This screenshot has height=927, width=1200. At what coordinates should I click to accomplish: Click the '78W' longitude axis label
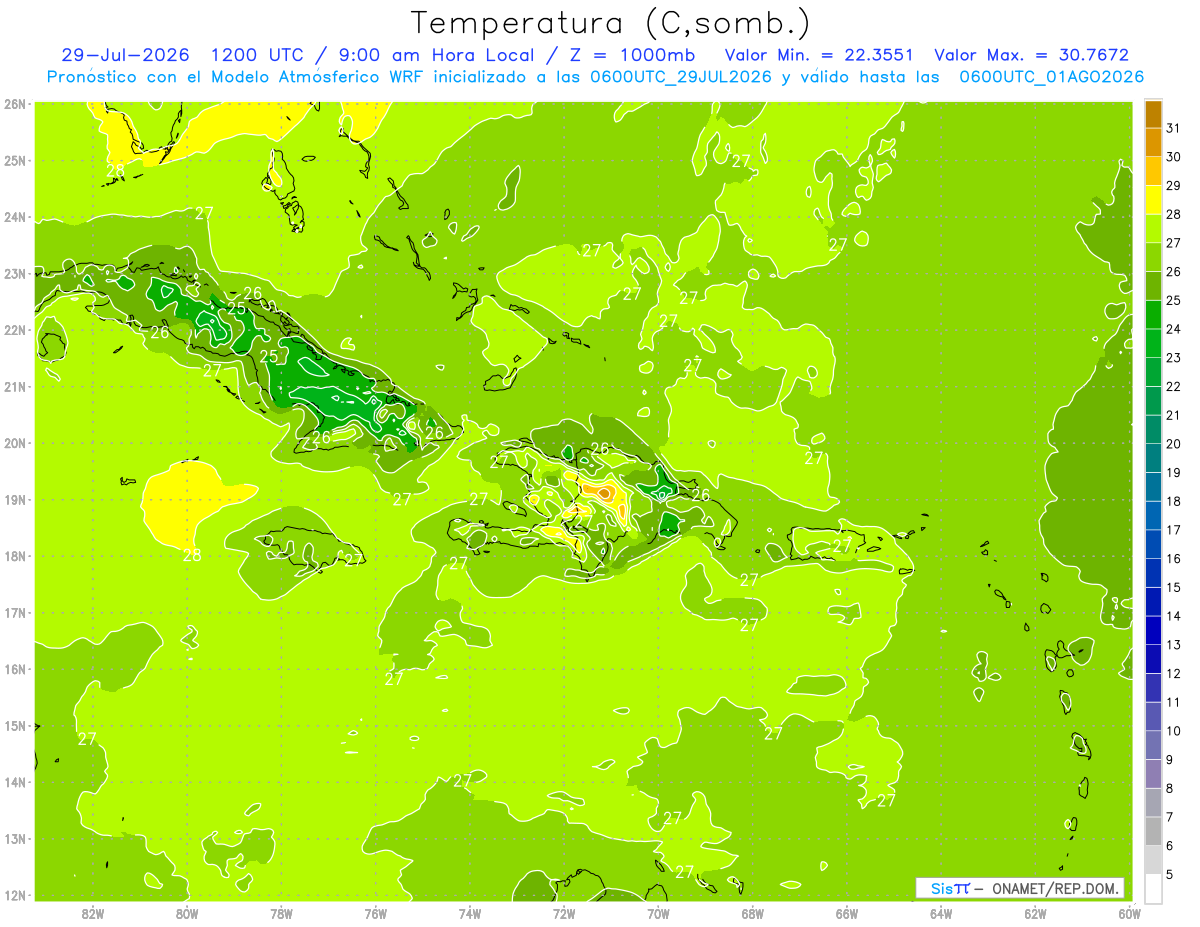tap(281, 913)
